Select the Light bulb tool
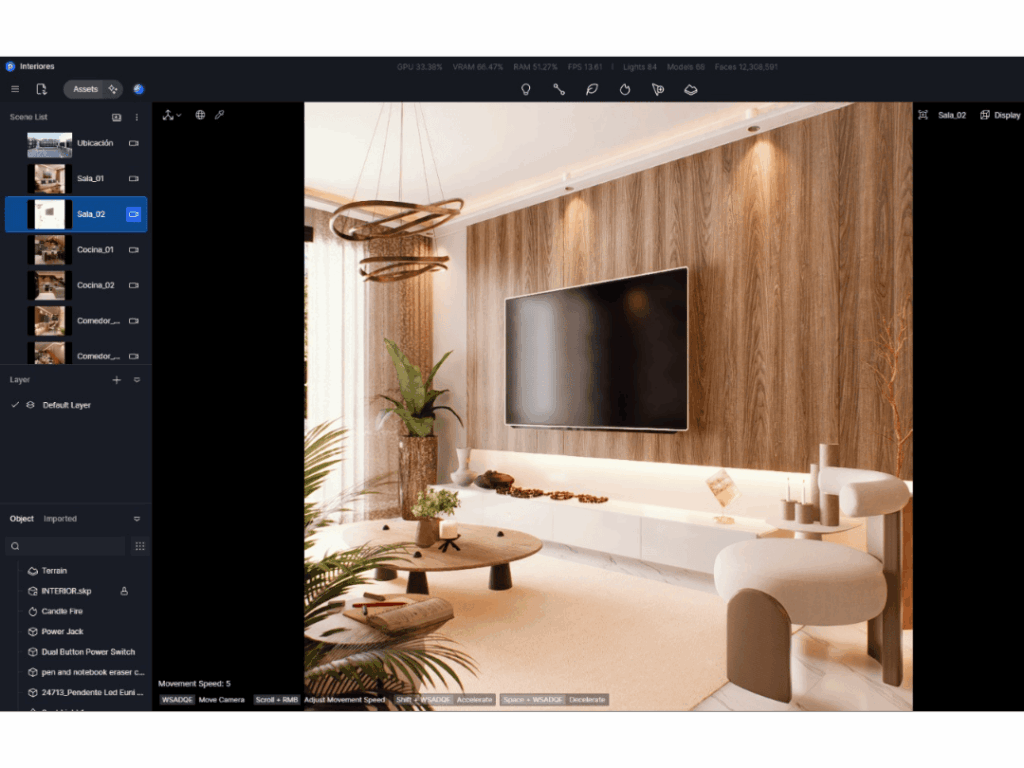Screen dimensions: 1024x768 [x=526, y=89]
